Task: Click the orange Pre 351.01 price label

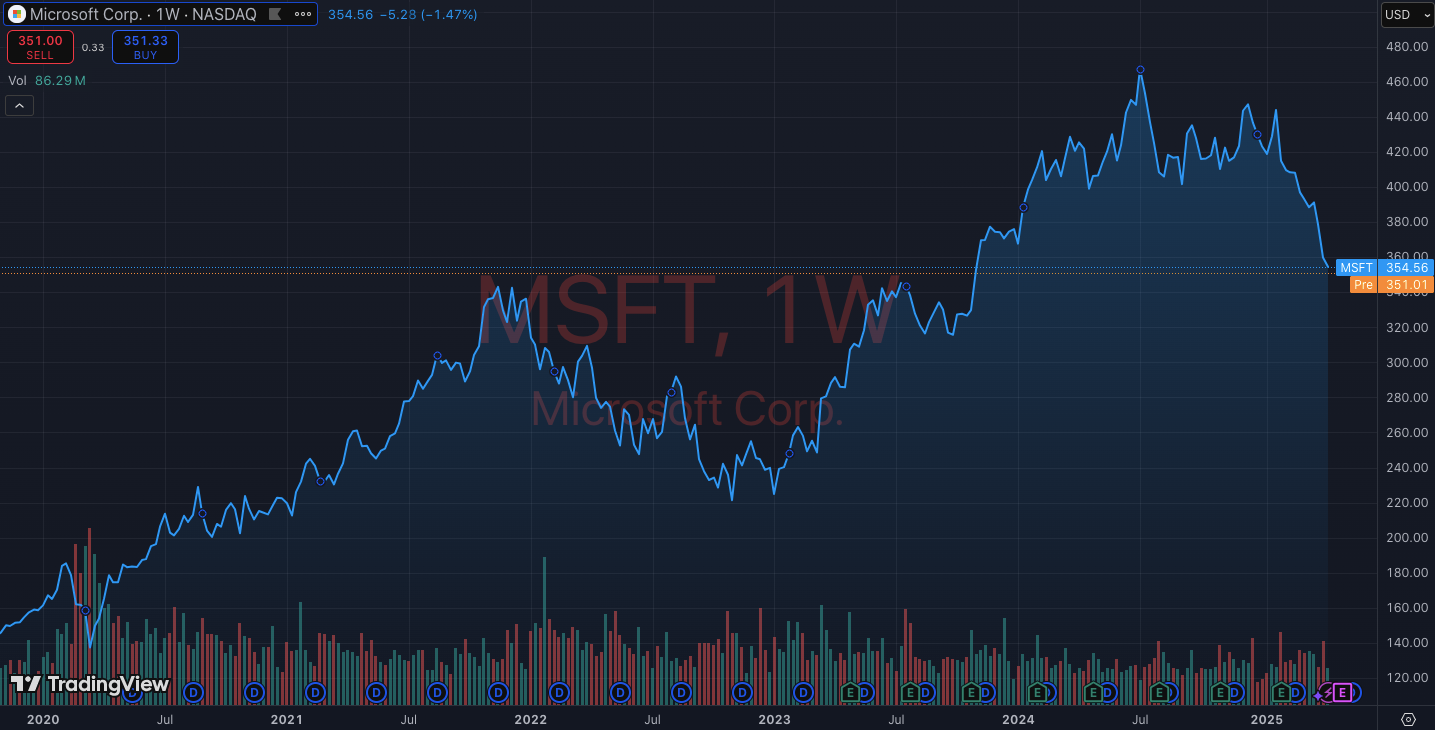Action: pos(1392,285)
